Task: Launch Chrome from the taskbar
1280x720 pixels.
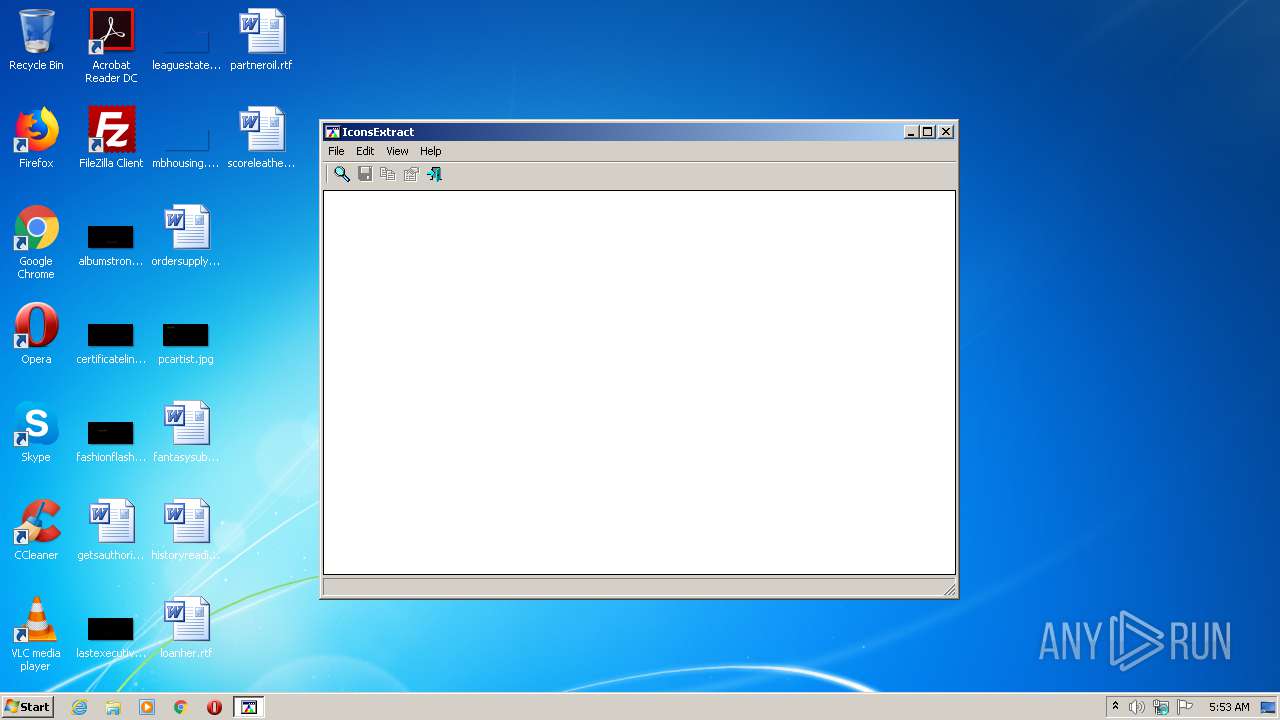Action: pyautogui.click(x=181, y=707)
